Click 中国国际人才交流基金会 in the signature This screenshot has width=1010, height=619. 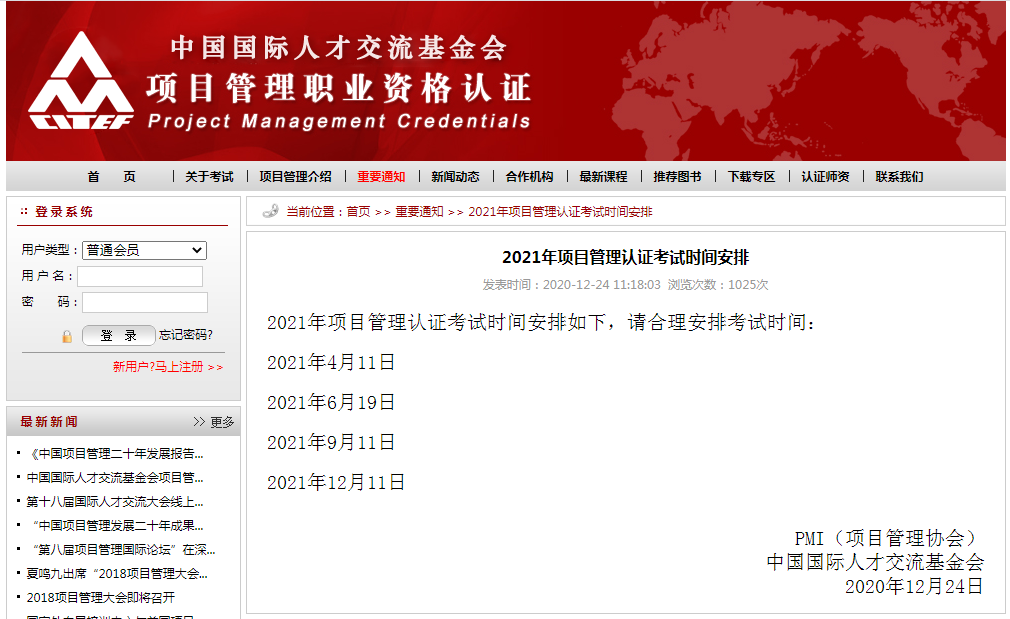[x=875, y=562]
